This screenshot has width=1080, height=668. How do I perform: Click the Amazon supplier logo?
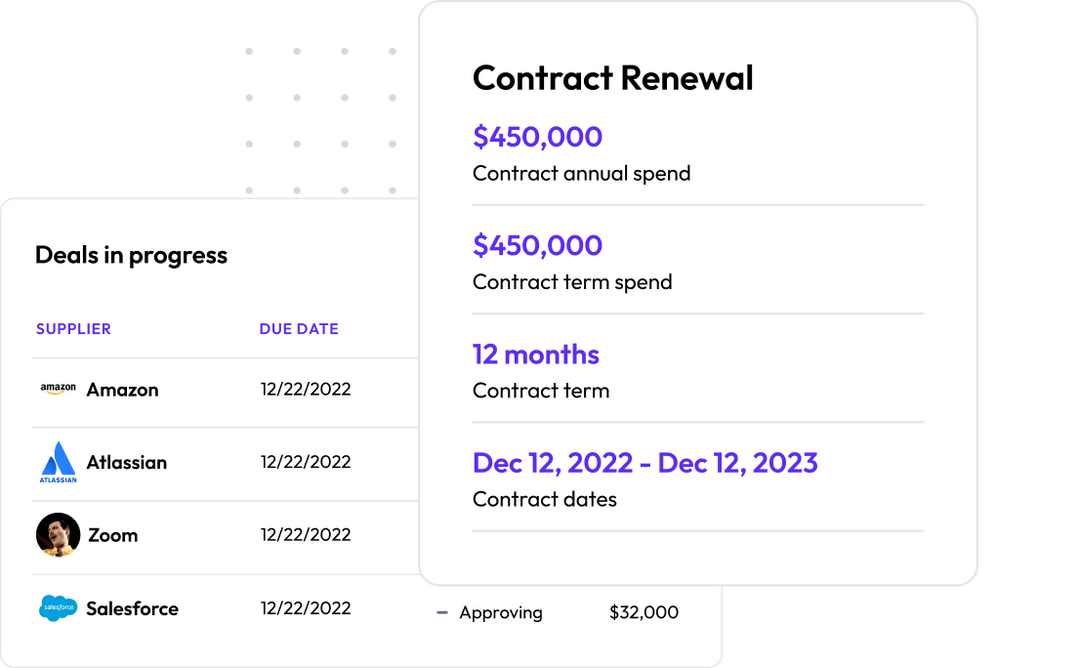click(x=58, y=390)
